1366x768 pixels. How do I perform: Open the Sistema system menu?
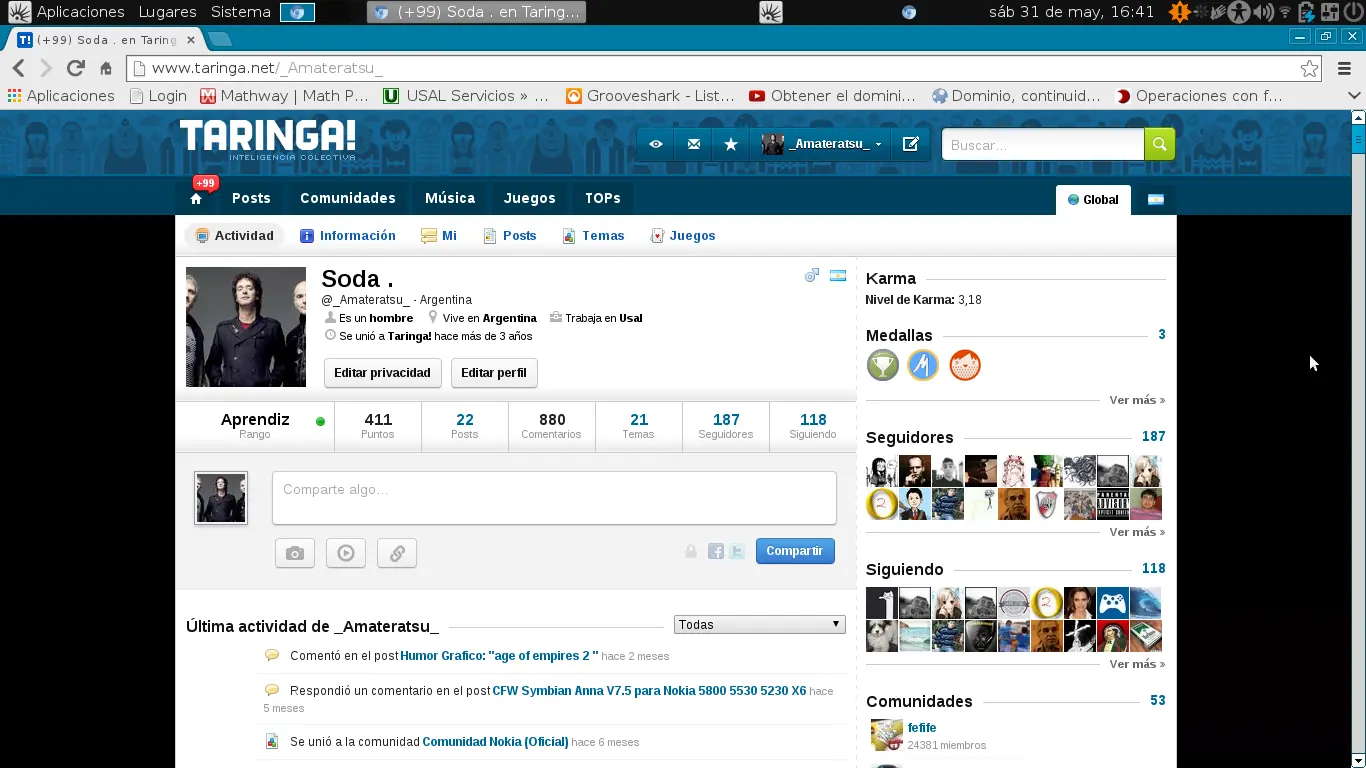click(241, 12)
